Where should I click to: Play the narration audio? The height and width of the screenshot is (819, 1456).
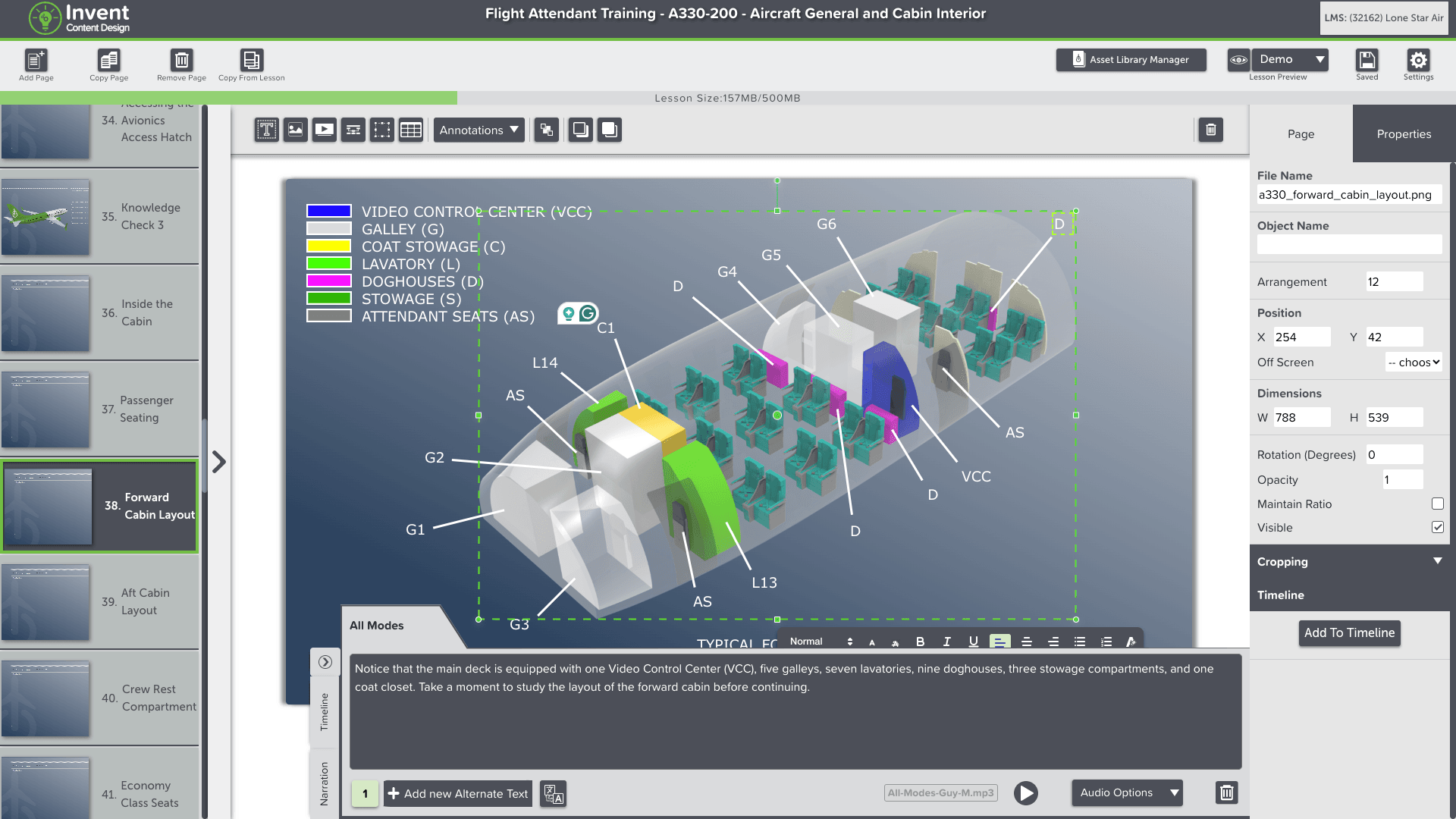pos(1025,793)
